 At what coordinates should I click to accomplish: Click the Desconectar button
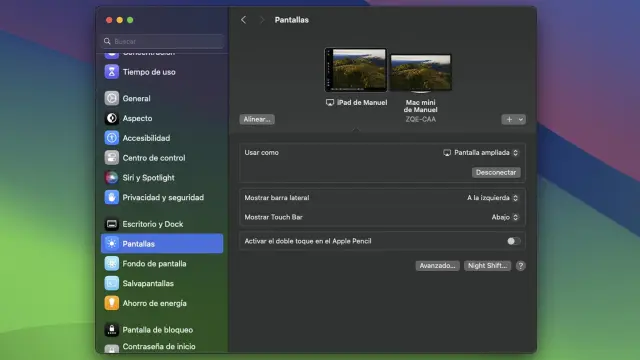tap(496, 172)
